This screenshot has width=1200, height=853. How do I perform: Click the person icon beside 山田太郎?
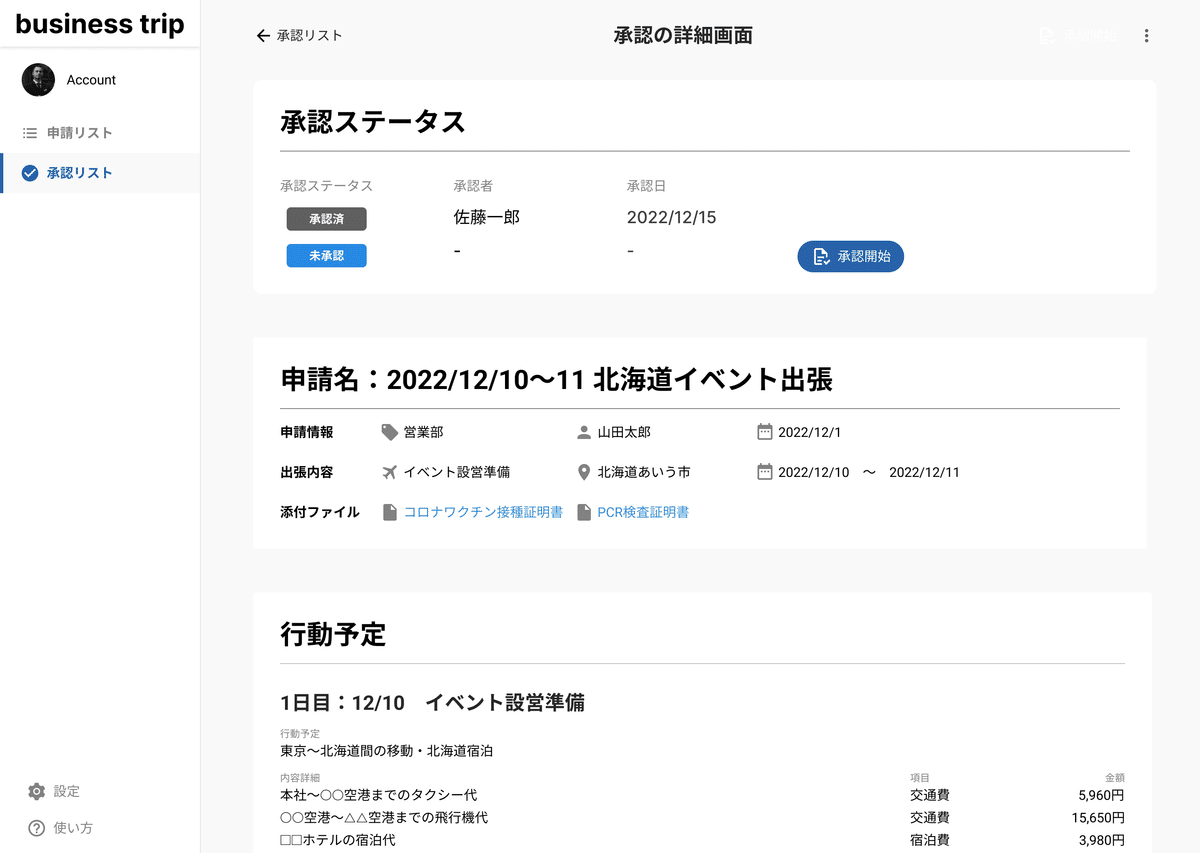[x=584, y=433]
